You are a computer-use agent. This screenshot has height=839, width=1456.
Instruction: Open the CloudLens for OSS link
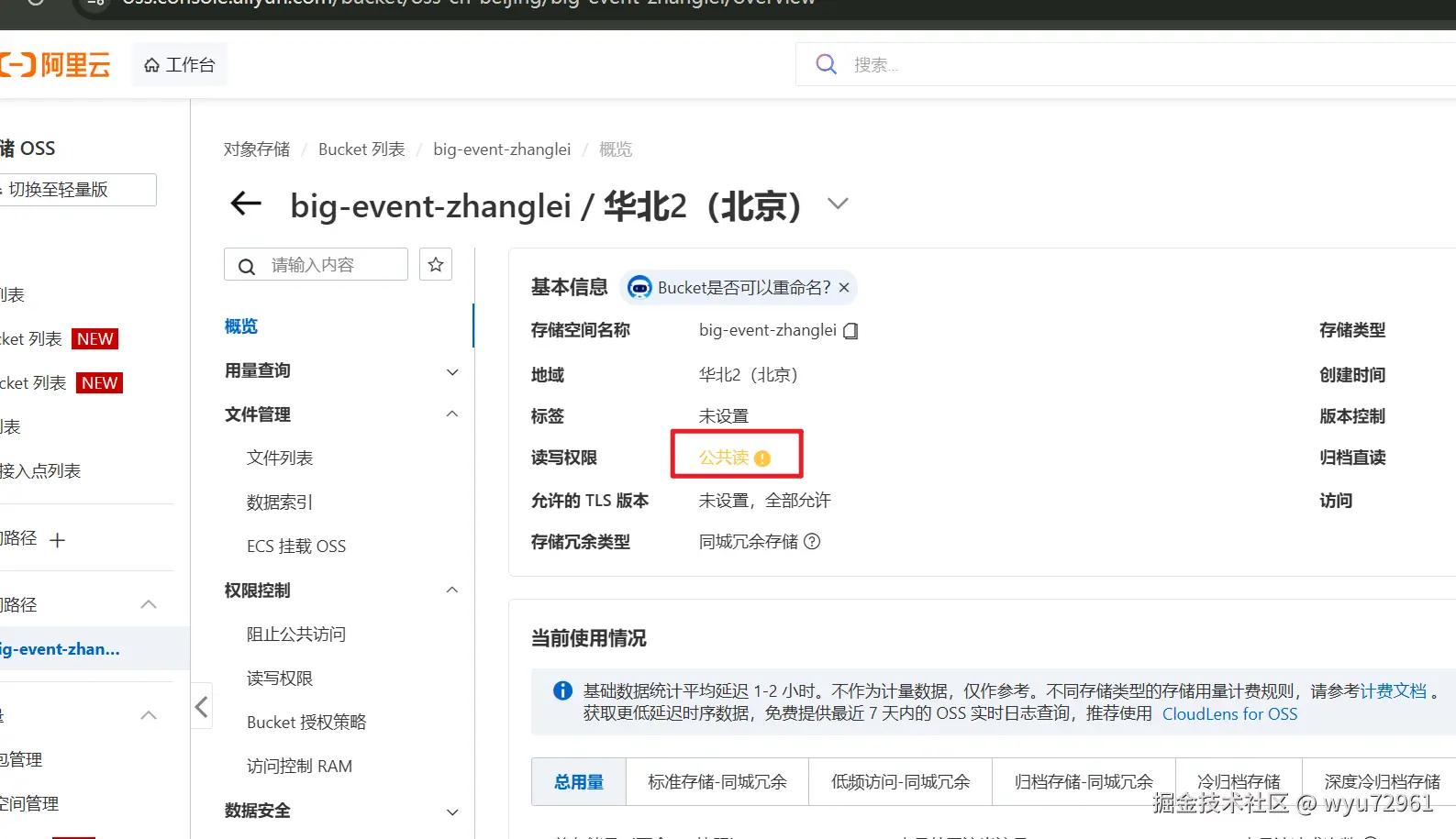pos(1229,713)
